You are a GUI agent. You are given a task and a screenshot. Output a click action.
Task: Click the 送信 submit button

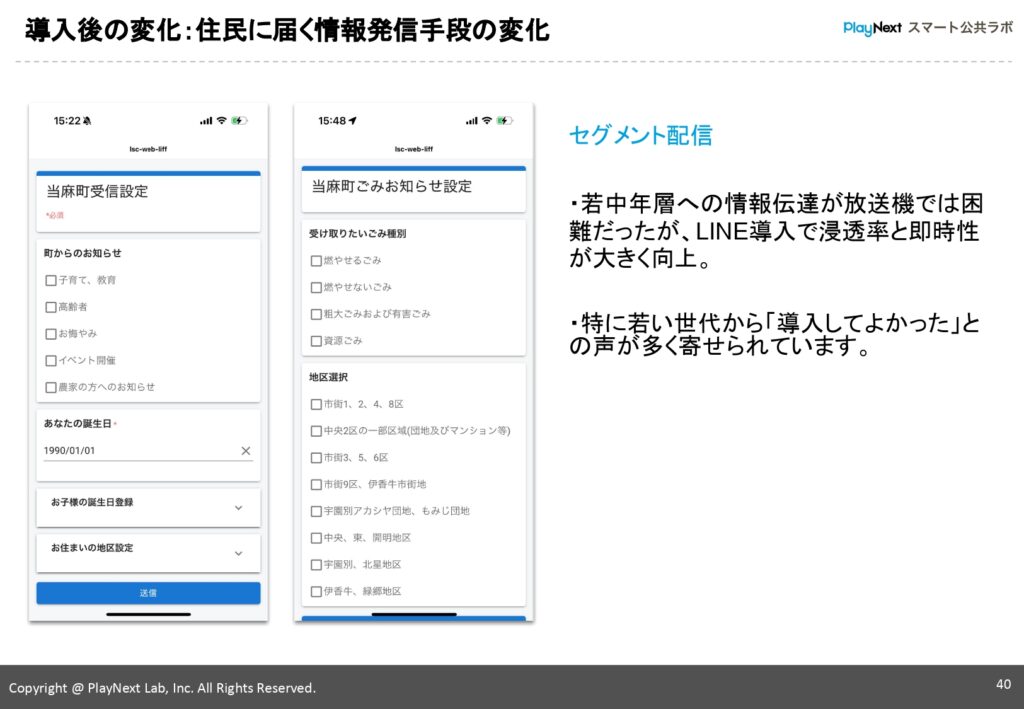[148, 592]
